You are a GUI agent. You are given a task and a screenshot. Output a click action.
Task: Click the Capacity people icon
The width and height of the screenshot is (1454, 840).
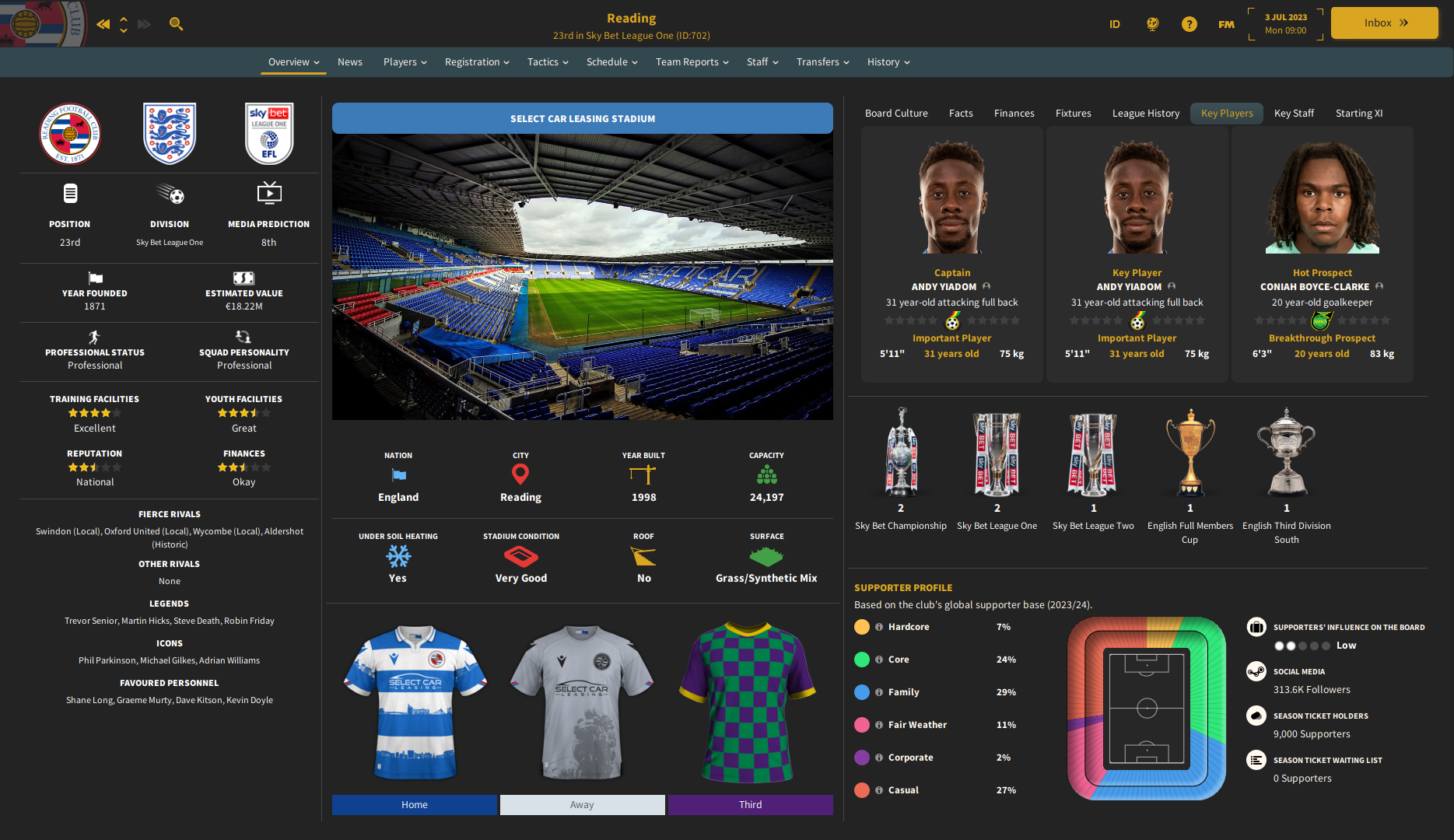point(767,474)
